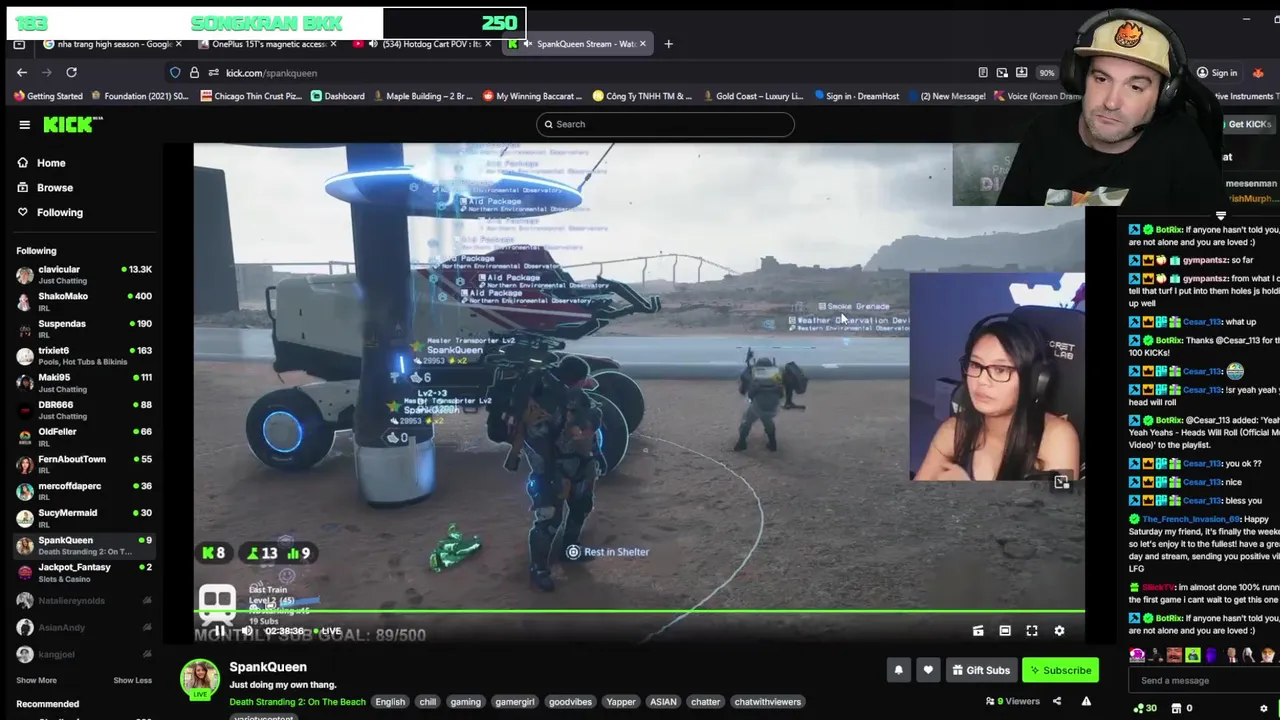
Task: Open browser zoom 90% indicator
Action: [x=1046, y=73]
